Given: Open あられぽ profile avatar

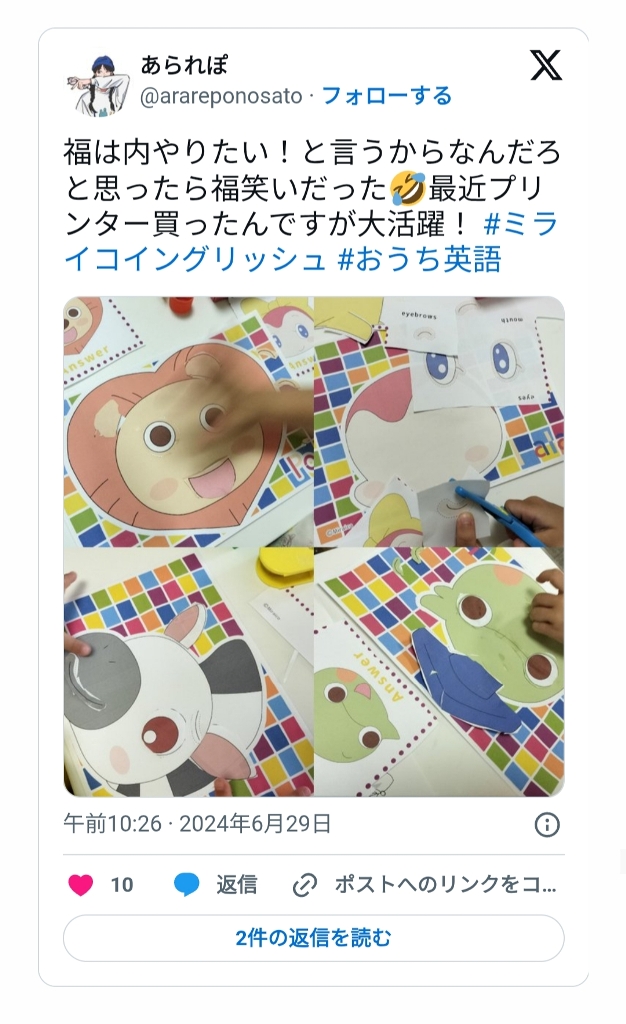Looking at the screenshot, I should tap(95, 84).
